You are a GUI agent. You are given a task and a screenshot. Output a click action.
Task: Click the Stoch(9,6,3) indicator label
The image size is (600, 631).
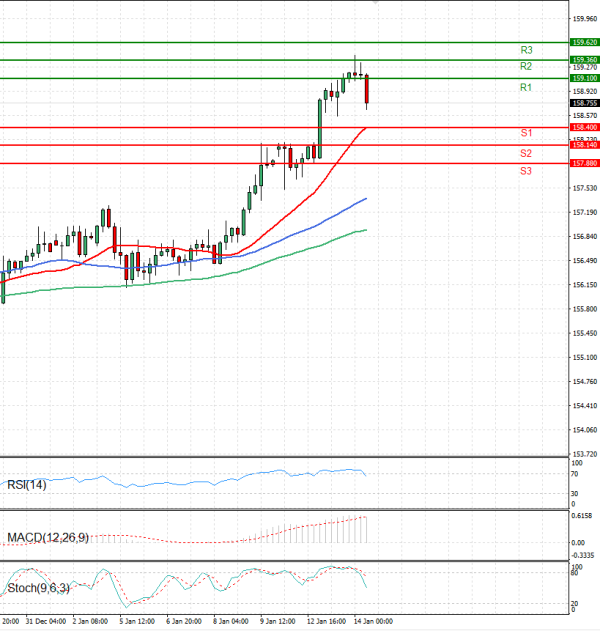click(x=39, y=589)
